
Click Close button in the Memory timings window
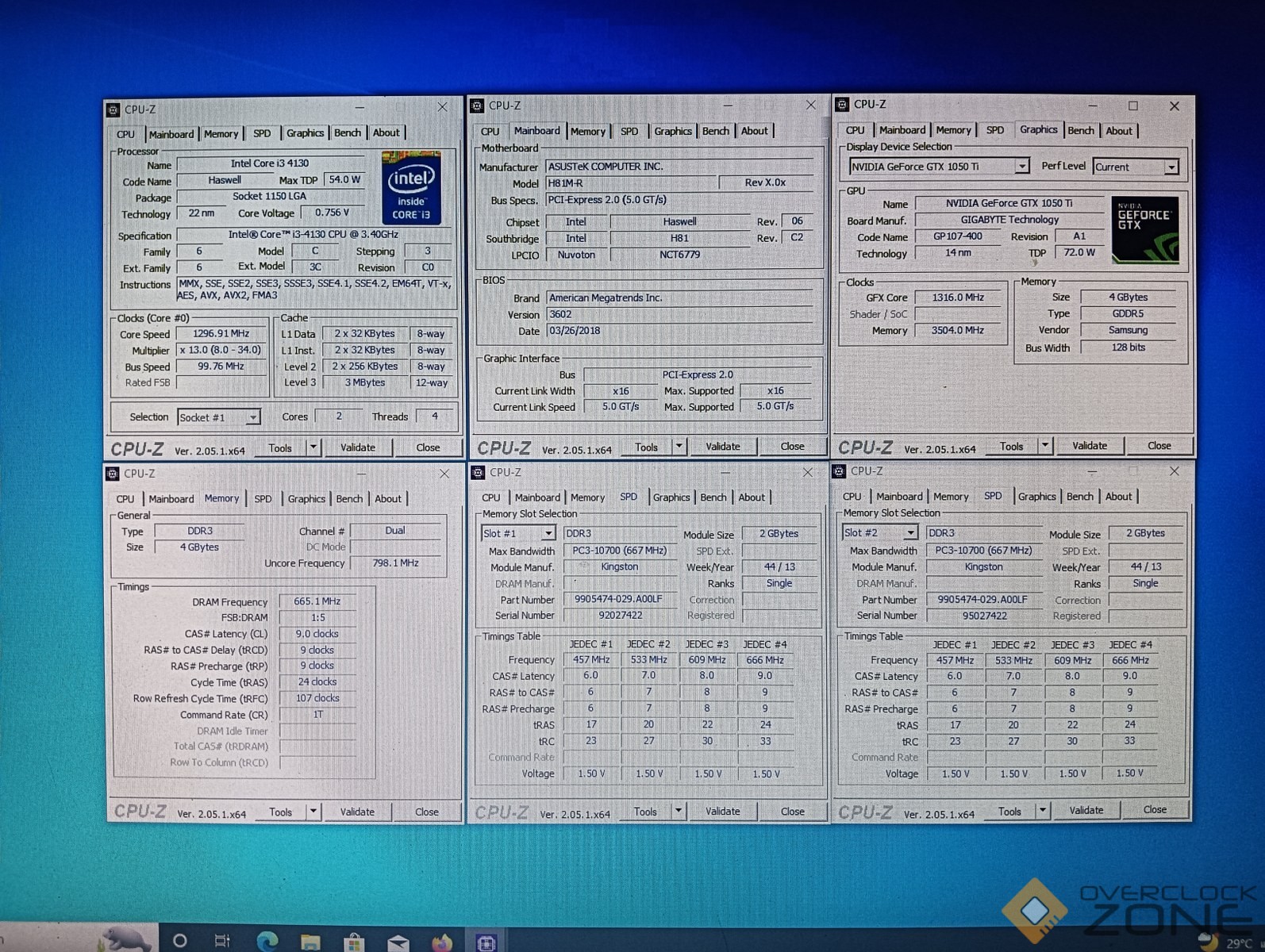[x=427, y=812]
